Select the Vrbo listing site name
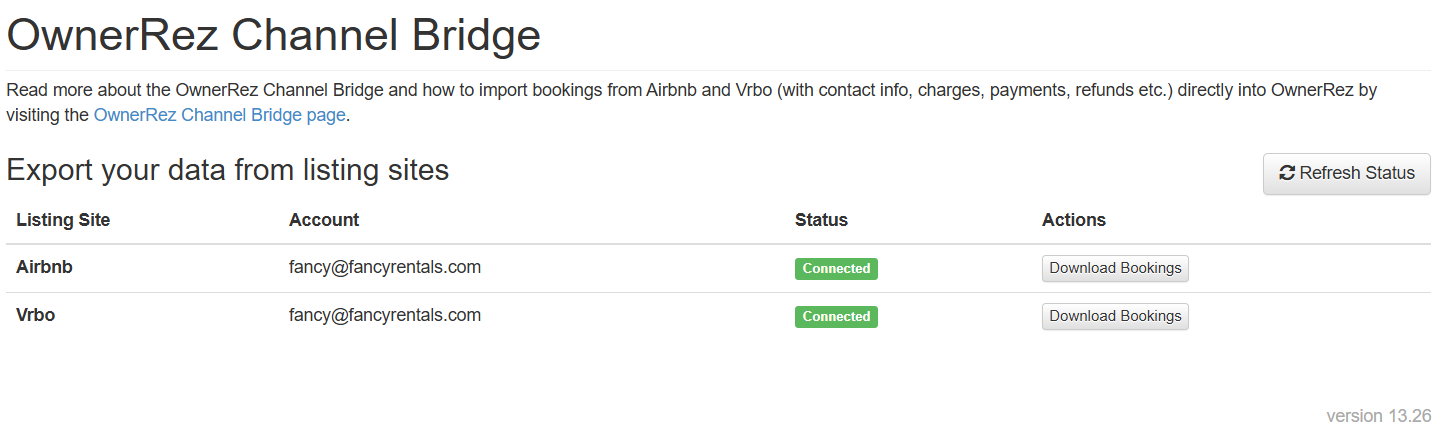The width and height of the screenshot is (1445, 435). click(x=35, y=315)
